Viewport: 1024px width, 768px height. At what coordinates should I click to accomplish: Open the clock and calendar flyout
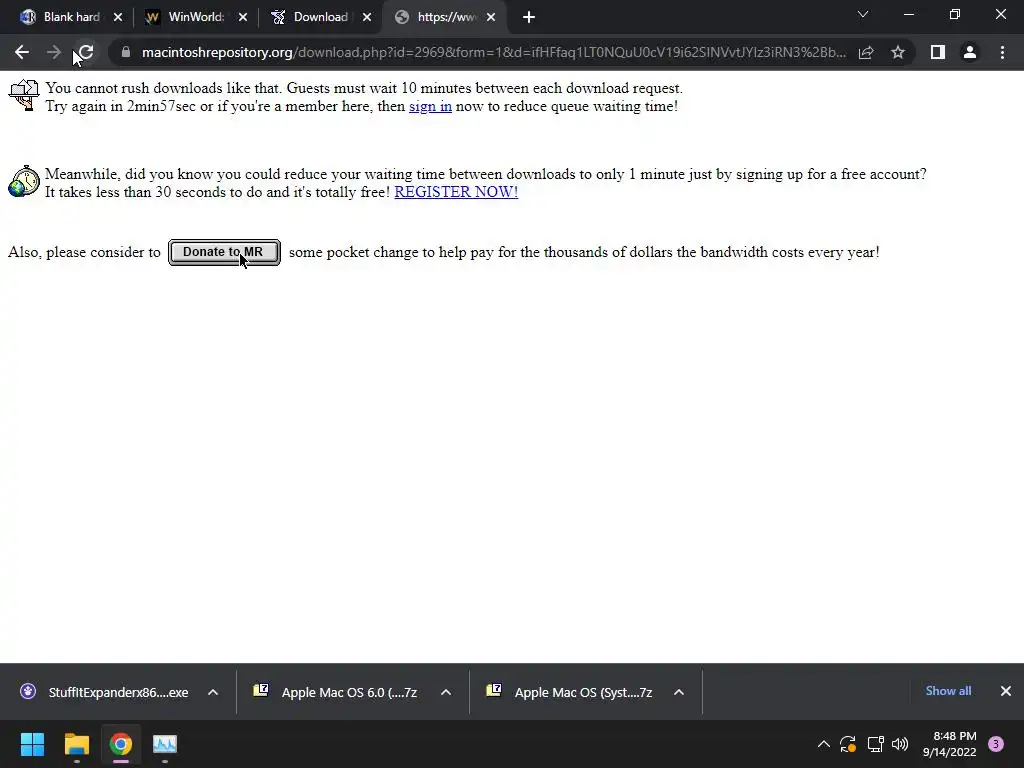[950, 744]
